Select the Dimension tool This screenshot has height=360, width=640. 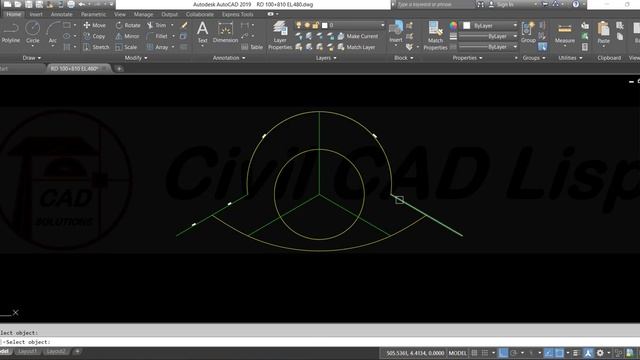pos(225,33)
